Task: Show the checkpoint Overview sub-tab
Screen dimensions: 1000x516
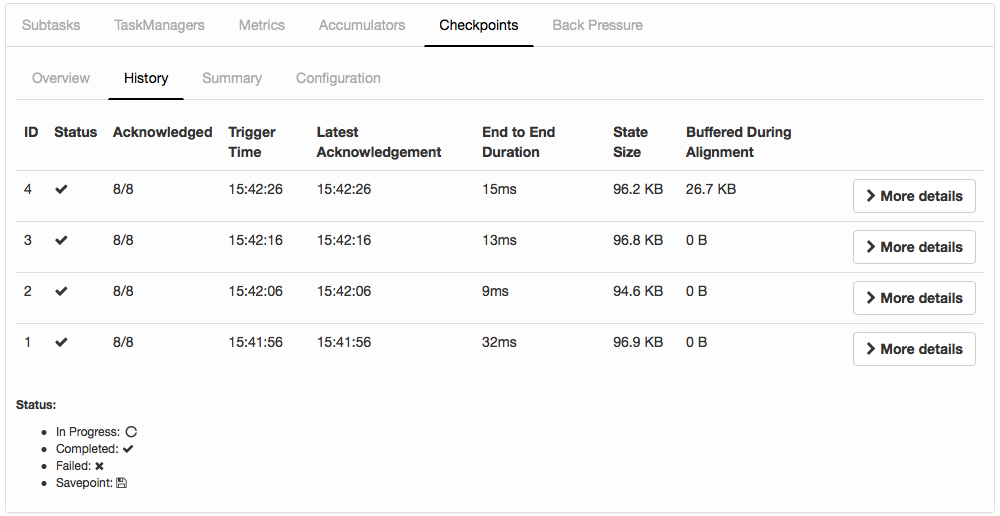Action: coord(61,78)
